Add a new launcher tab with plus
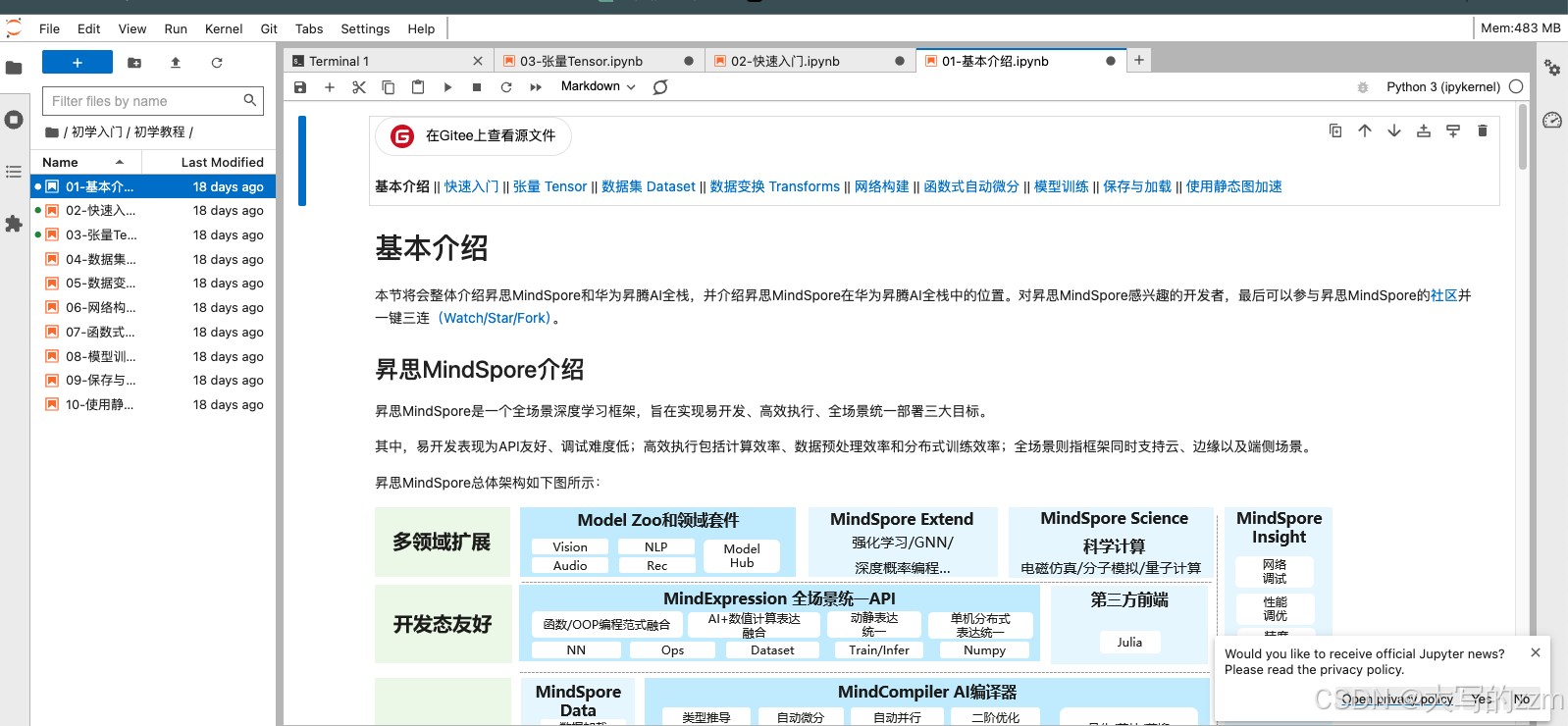This screenshot has height=726, width=1568. [1139, 61]
